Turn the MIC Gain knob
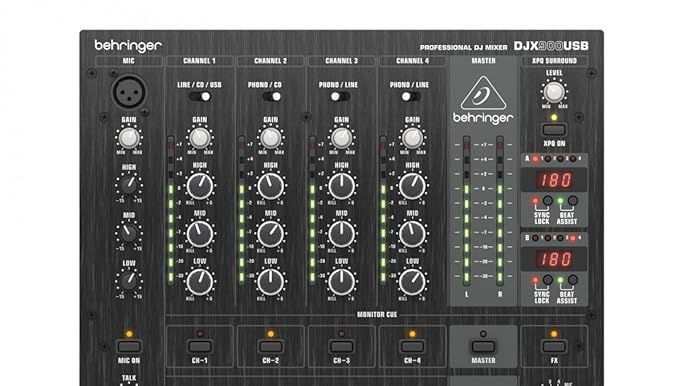 tap(129, 138)
